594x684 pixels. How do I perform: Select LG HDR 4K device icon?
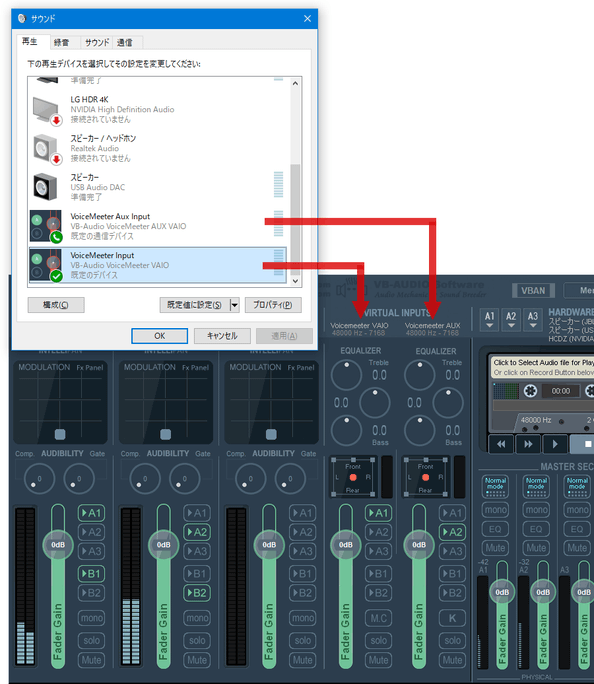pyautogui.click(x=47, y=111)
